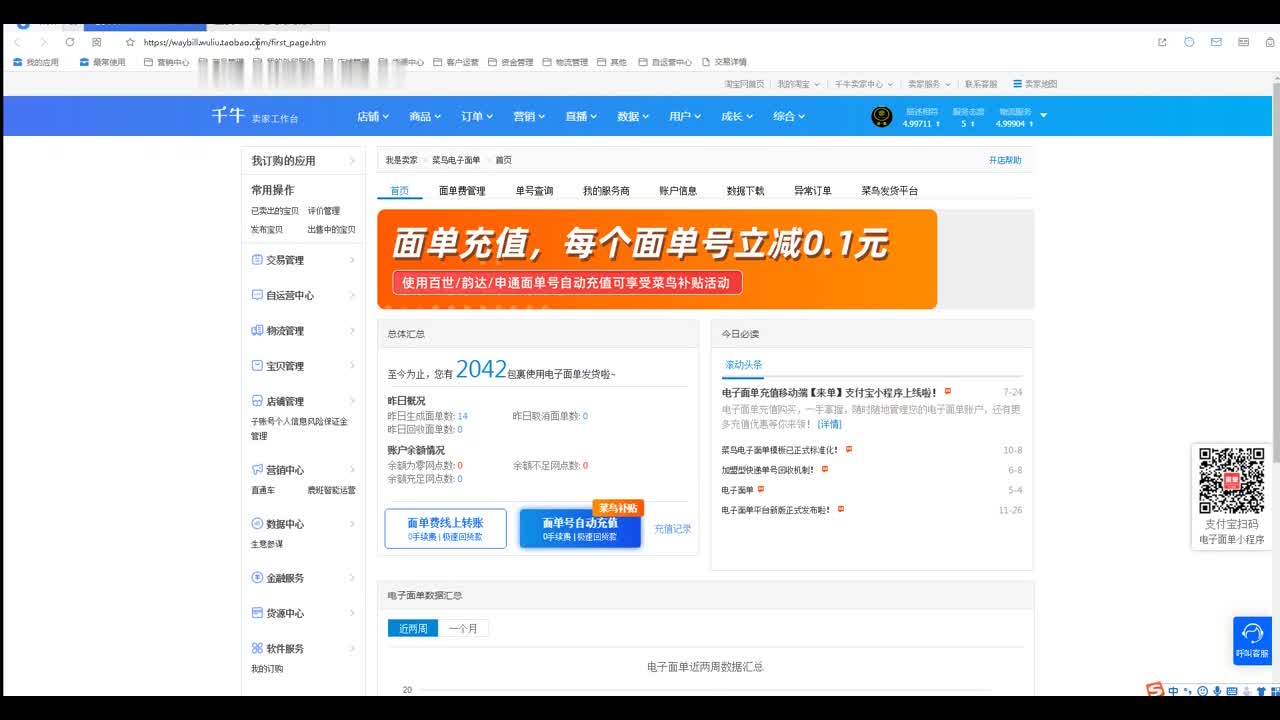Click the 我的应用 bookmark icon
The height and width of the screenshot is (720, 1280).
pos(17,62)
